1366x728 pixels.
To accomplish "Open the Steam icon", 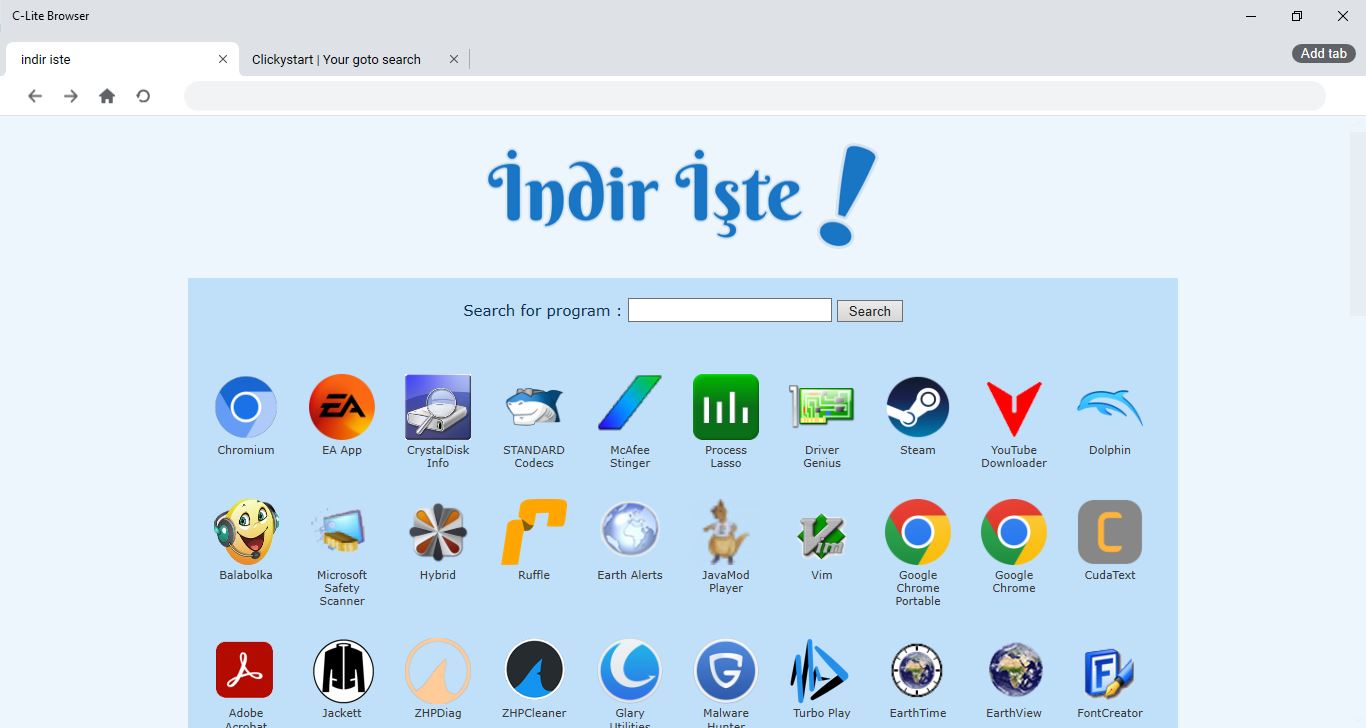I will (x=918, y=407).
